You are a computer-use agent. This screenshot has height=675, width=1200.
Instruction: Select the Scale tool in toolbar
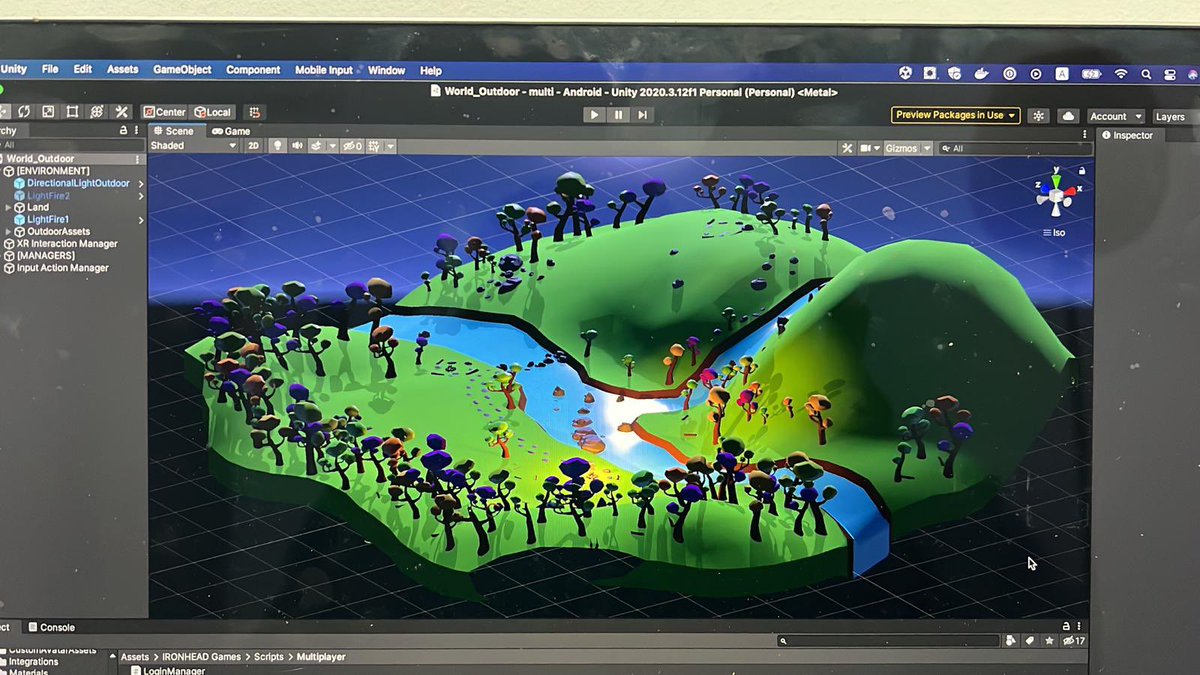pyautogui.click(x=48, y=112)
